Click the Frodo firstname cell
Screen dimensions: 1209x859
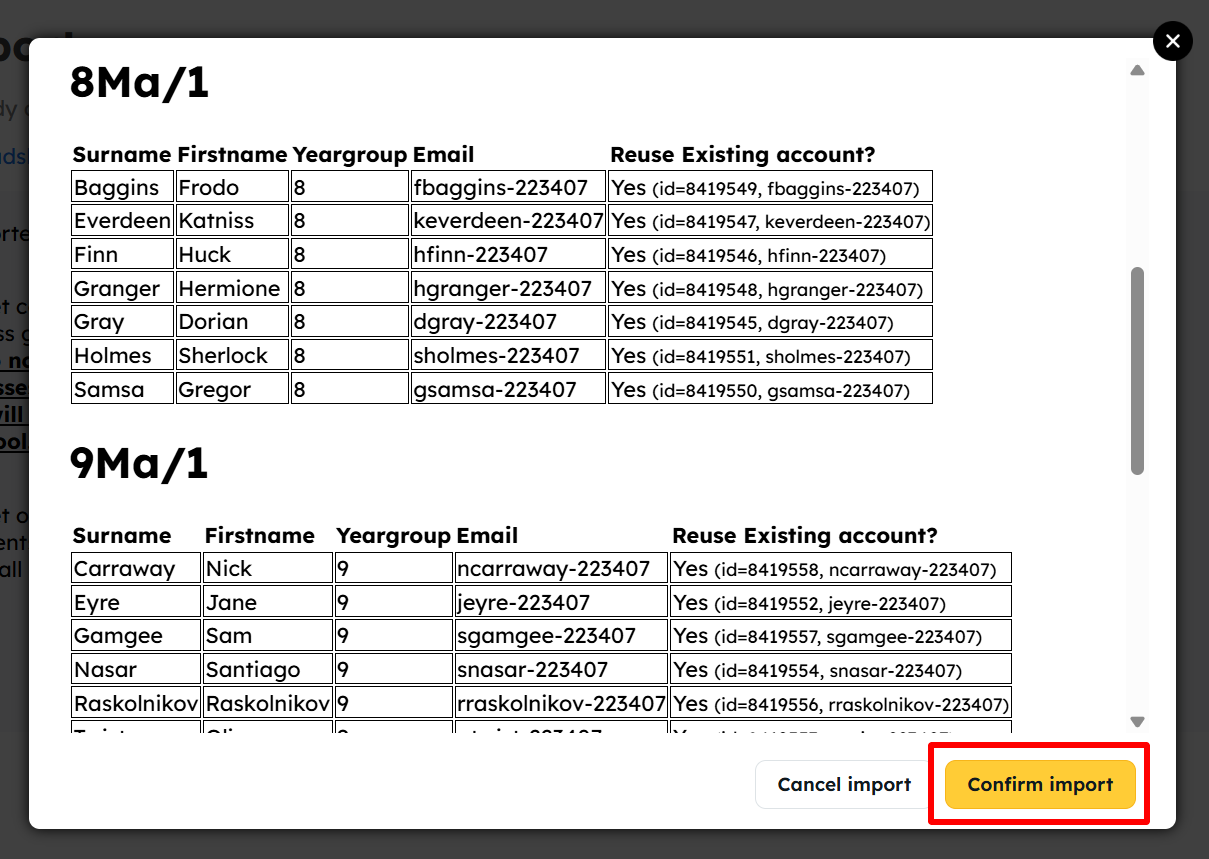(x=233, y=187)
